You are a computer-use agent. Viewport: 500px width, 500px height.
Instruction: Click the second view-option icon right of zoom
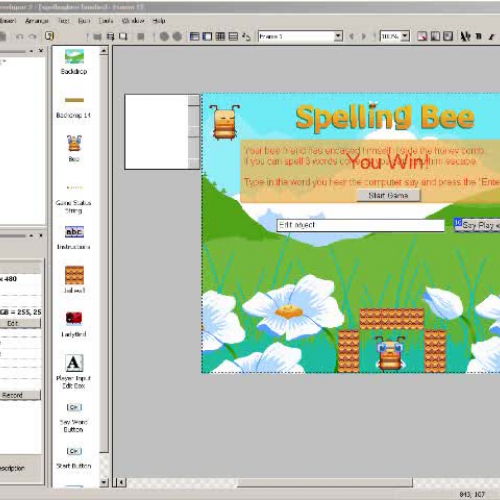tap(435, 36)
